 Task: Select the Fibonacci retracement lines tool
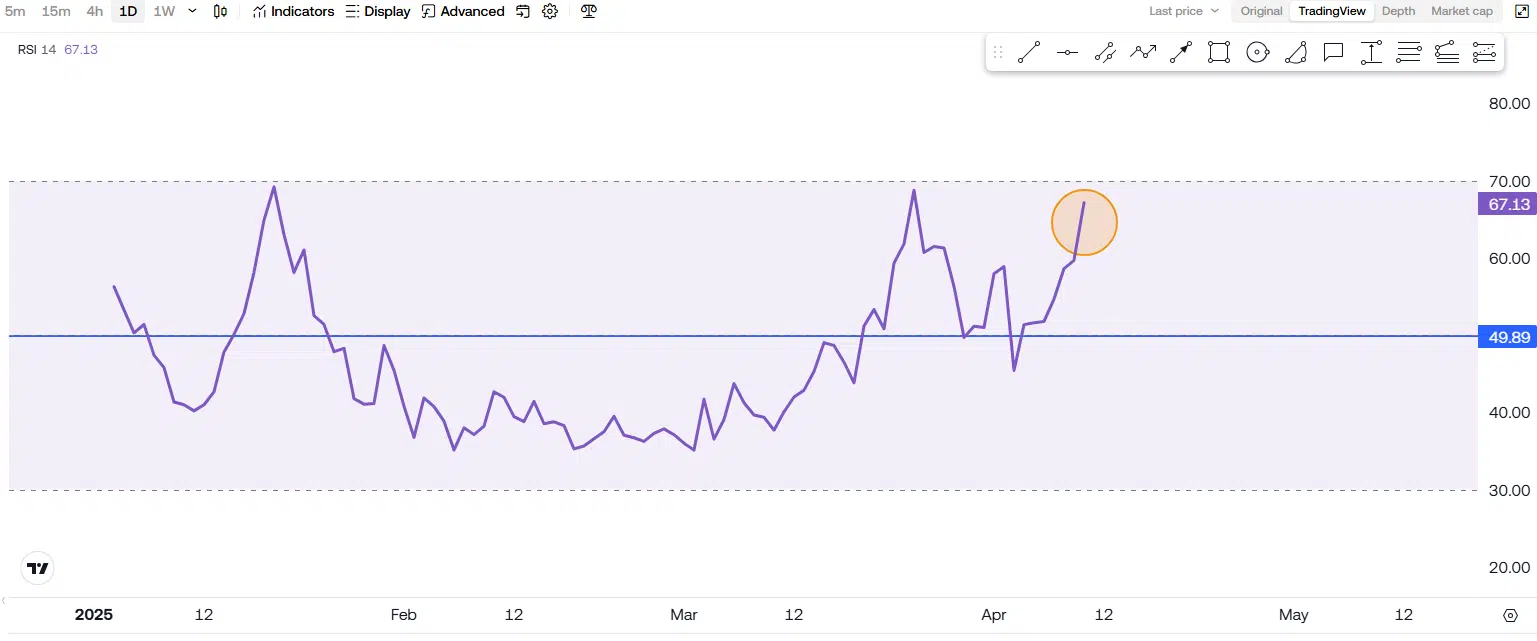[1409, 53]
